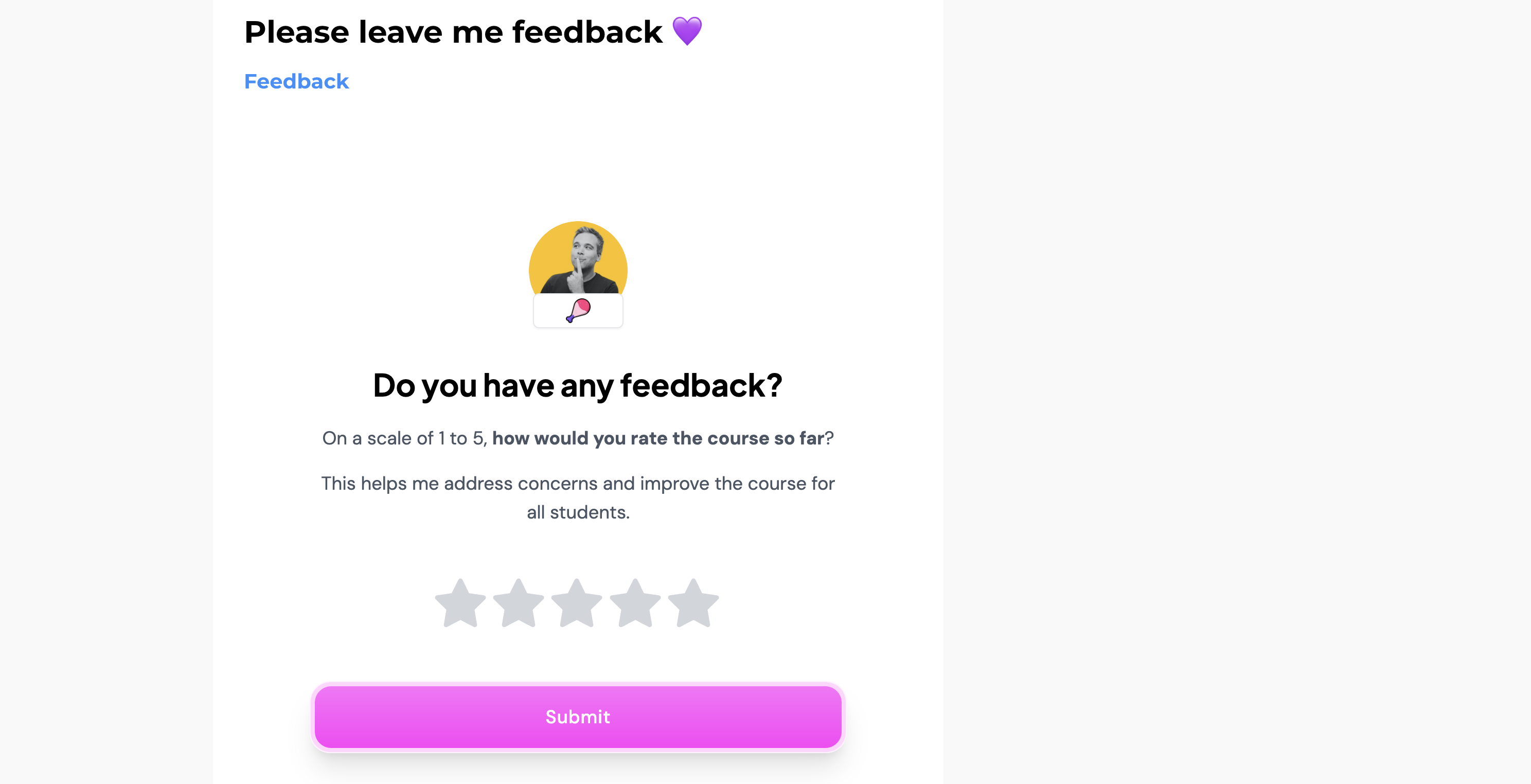Submit the feedback rating
1531x784 pixels.
coord(578,717)
